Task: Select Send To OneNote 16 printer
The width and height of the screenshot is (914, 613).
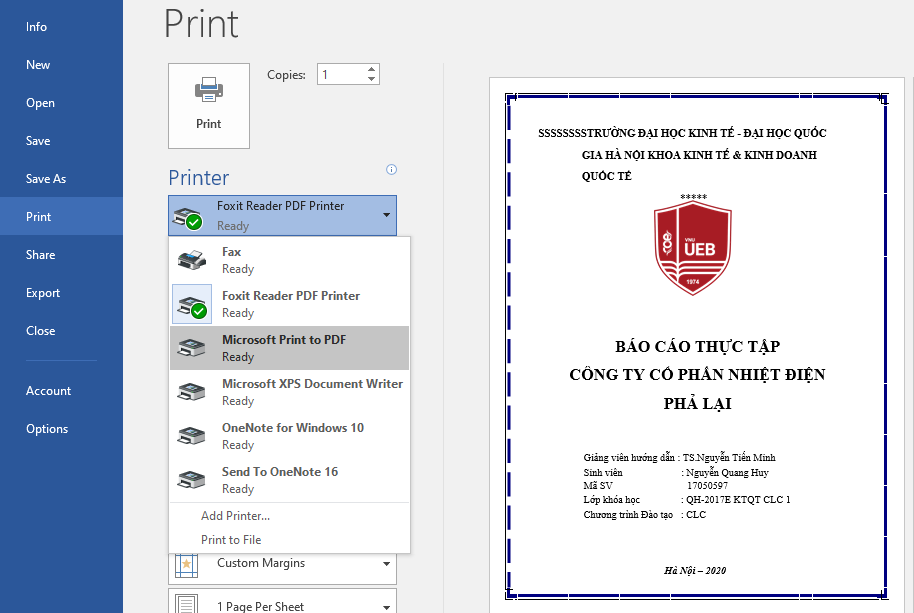Action: [290, 480]
